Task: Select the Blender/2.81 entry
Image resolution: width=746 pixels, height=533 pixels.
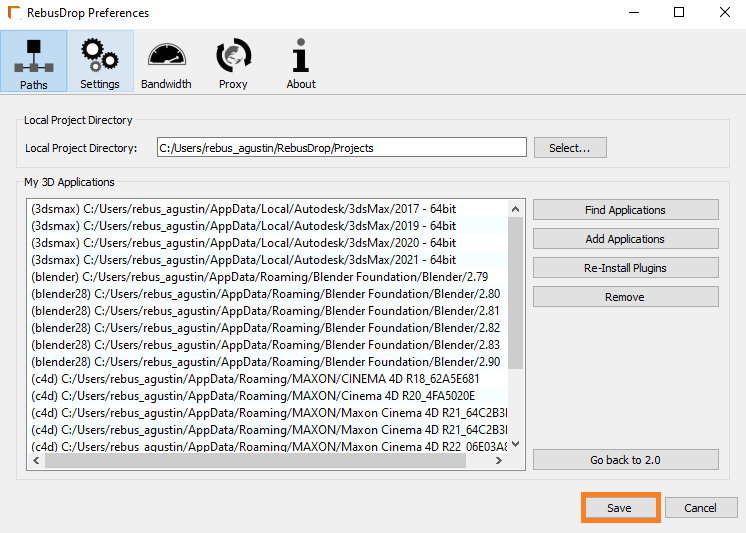Action: pyautogui.click(x=267, y=311)
